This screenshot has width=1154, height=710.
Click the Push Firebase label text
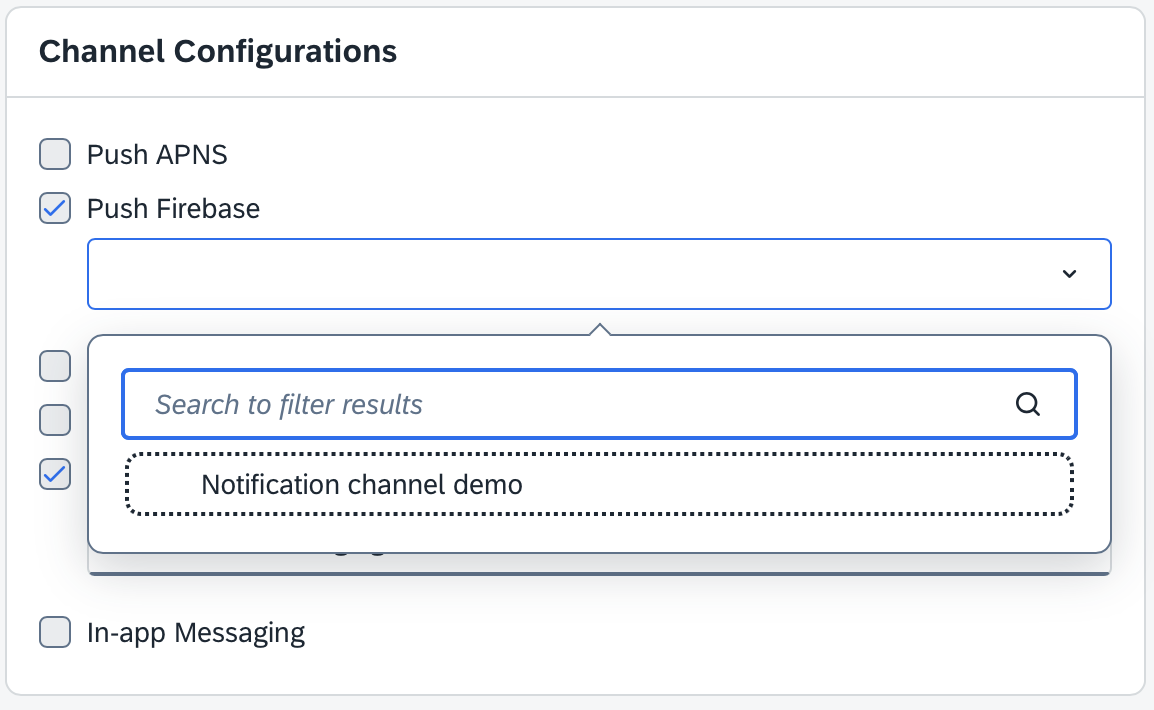[173, 208]
